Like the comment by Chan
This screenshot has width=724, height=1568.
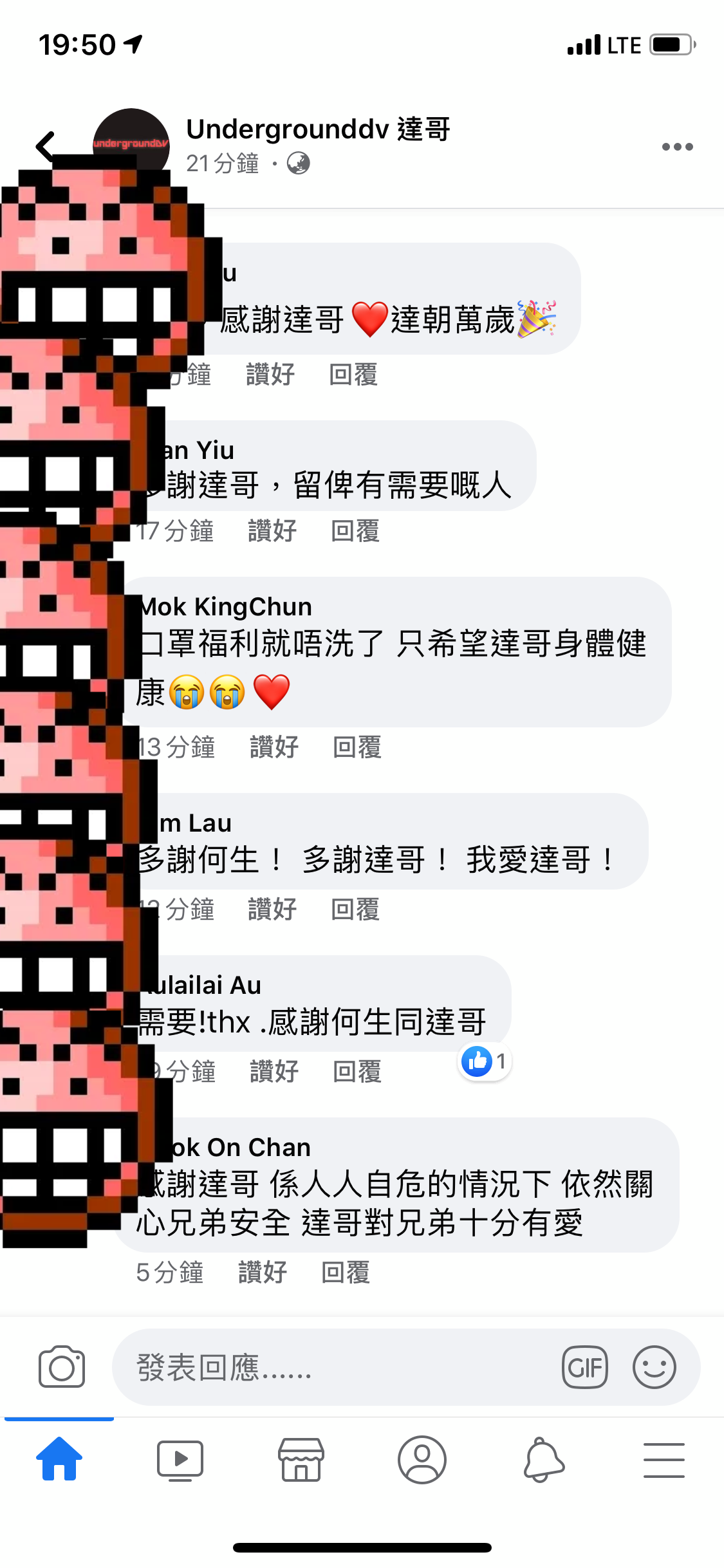[263, 1273]
